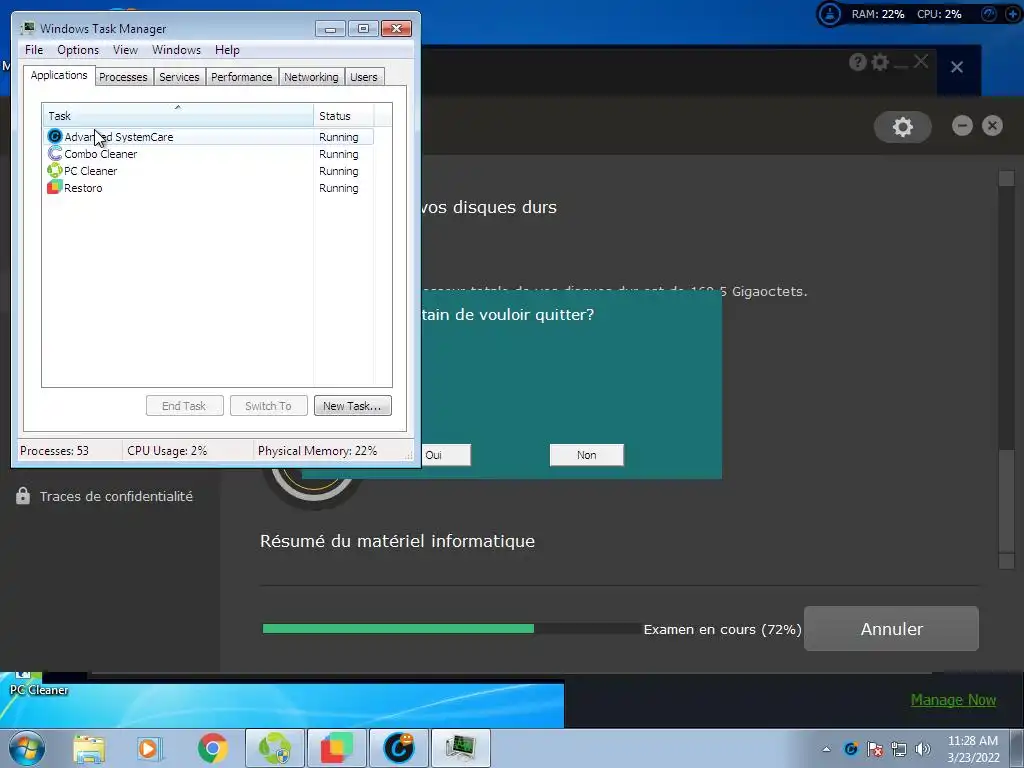Open the Options menu in Task Manager
The width and height of the screenshot is (1024, 768).
(x=78, y=50)
